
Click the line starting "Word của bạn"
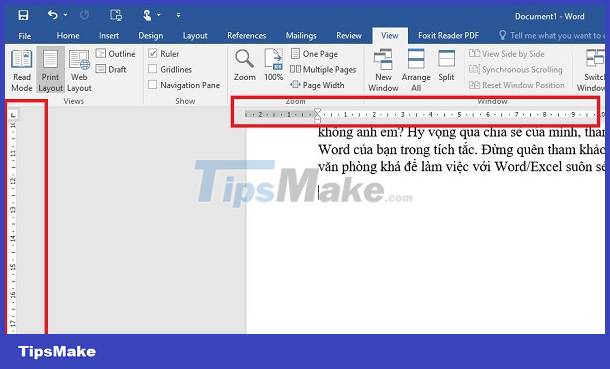pos(461,150)
